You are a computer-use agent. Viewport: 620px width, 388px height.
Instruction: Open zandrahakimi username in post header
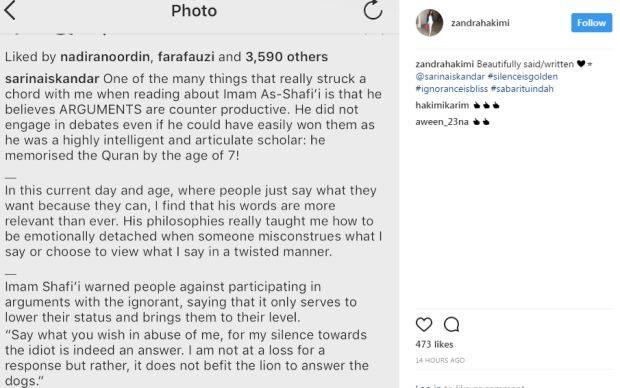[x=480, y=23]
